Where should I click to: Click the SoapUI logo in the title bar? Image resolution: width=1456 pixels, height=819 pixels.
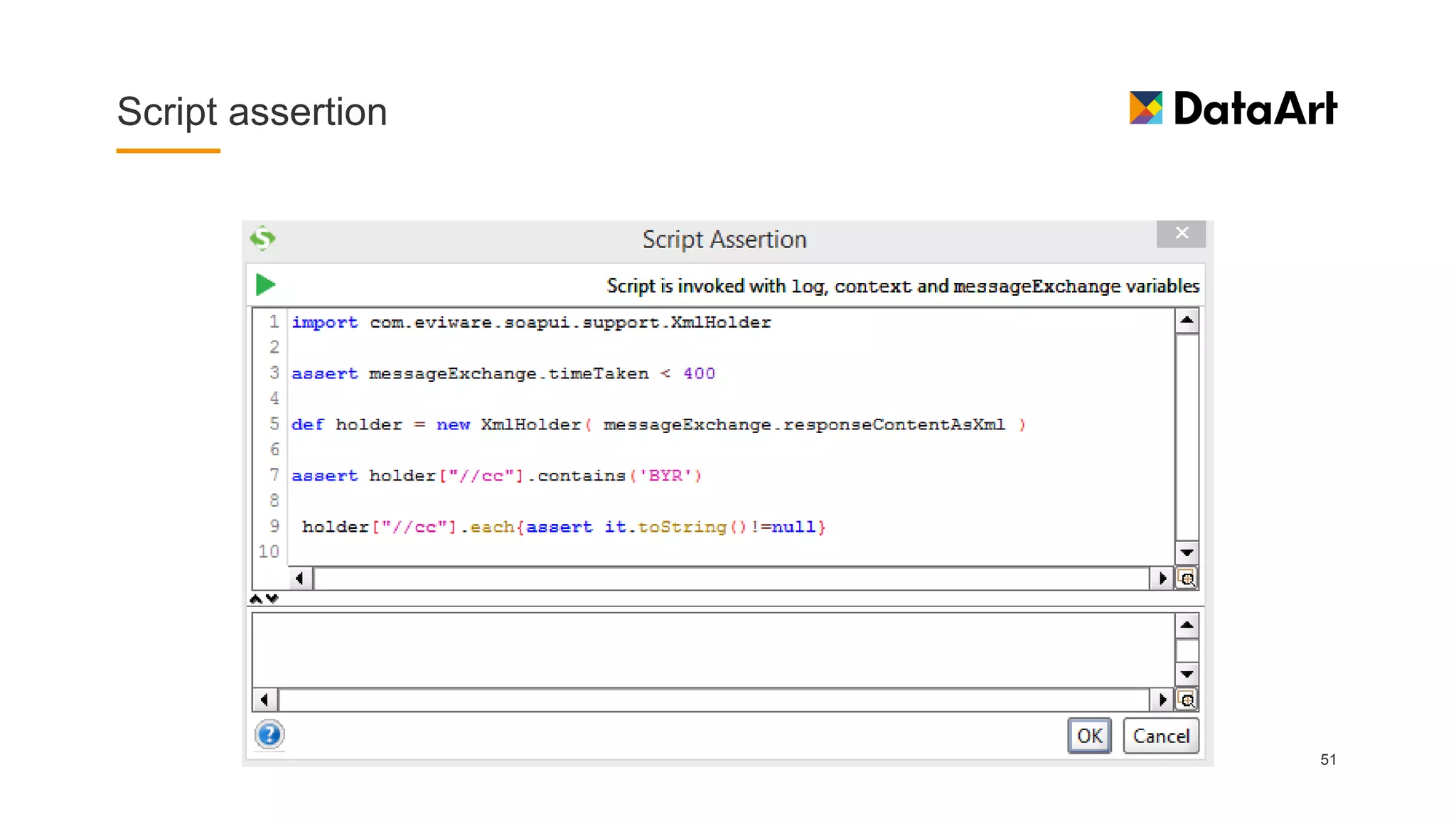tap(263, 238)
